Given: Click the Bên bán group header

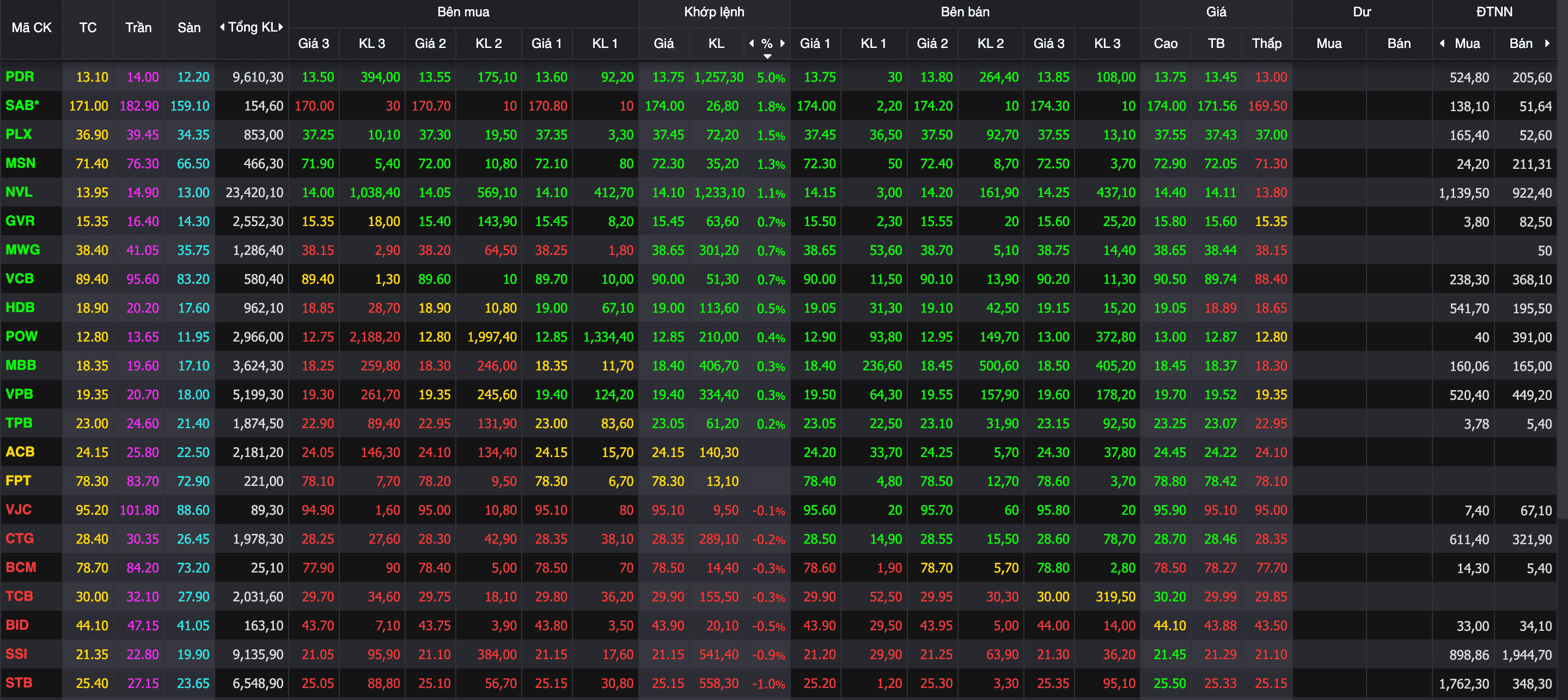Looking at the screenshot, I should pos(965,11).
